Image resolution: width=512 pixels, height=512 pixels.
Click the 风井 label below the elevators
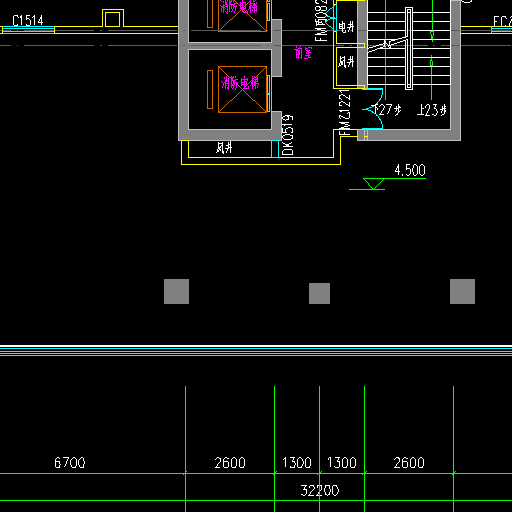pyautogui.click(x=224, y=147)
